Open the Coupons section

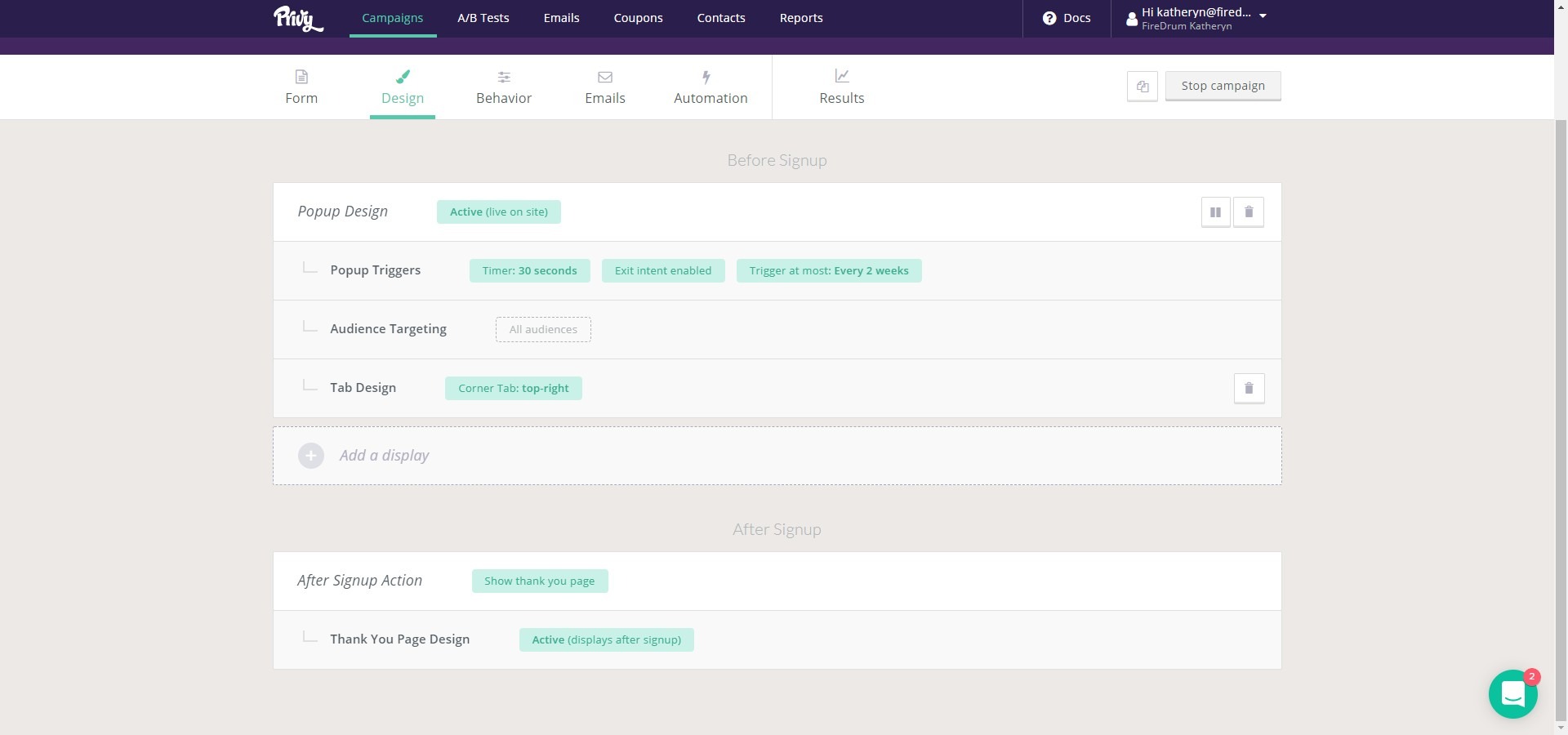coord(639,18)
